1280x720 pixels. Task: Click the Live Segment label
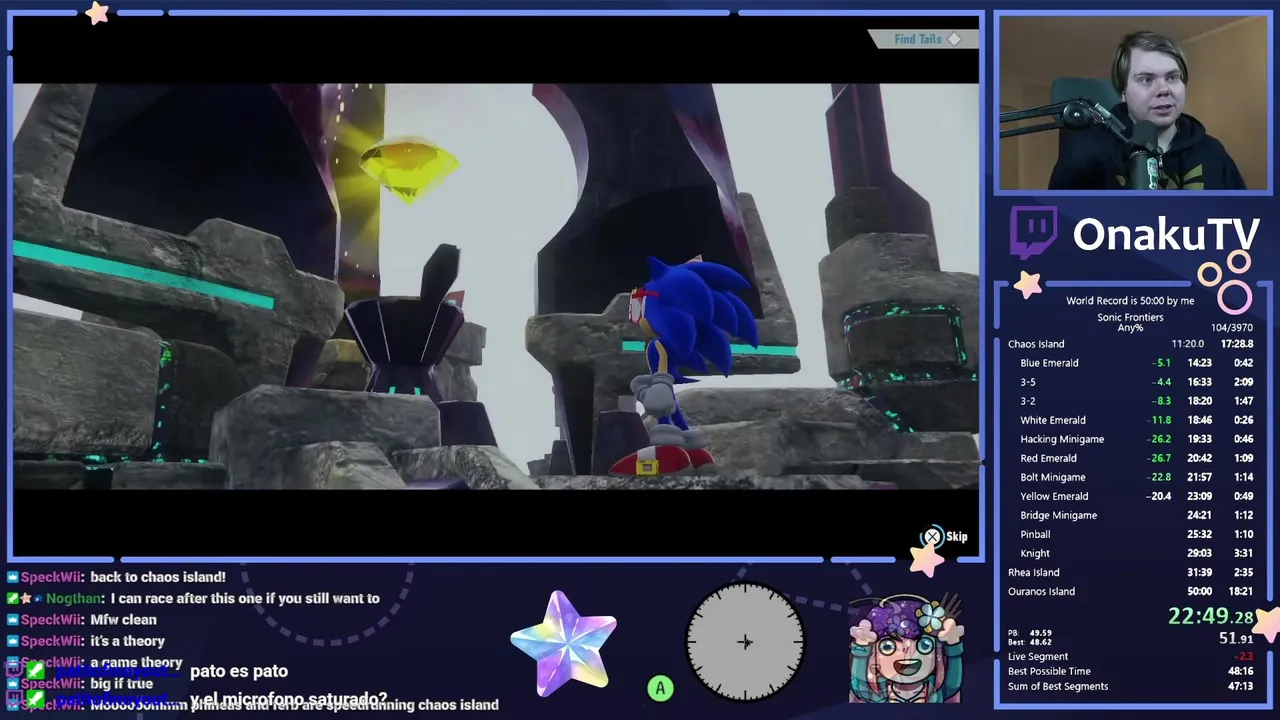pyautogui.click(x=1038, y=656)
